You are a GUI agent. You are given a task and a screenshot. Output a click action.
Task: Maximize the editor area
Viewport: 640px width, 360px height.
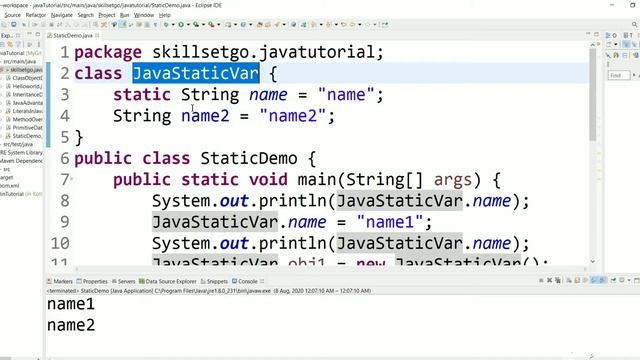pyautogui.click(x=596, y=35)
